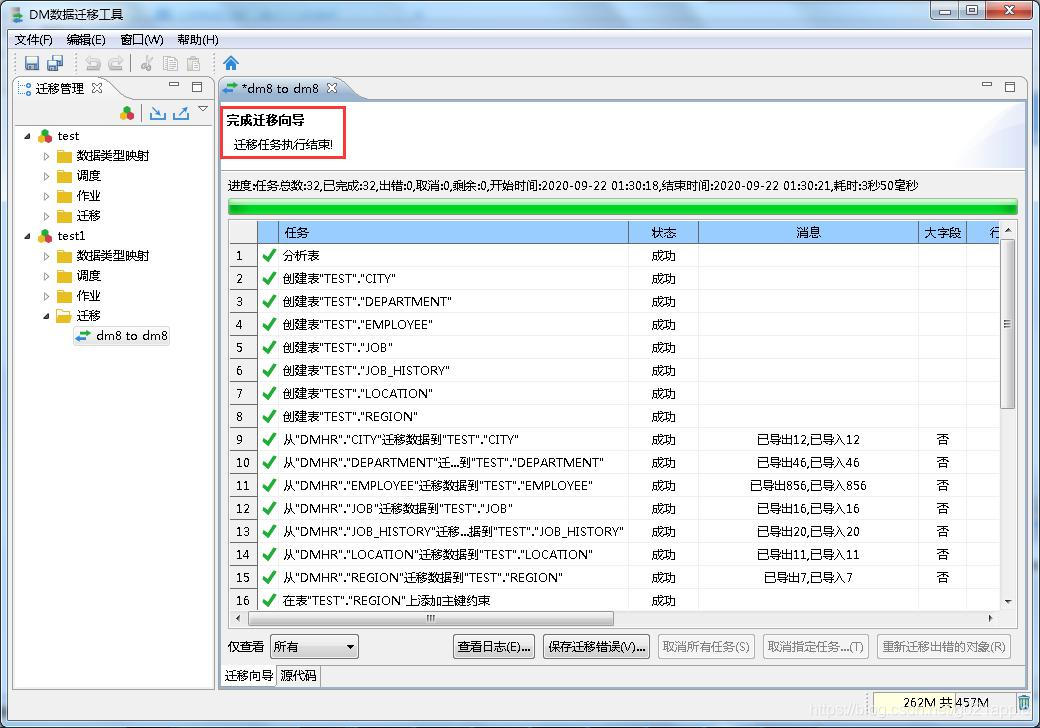Image resolution: width=1040 pixels, height=728 pixels.
Task: Select the *dm8 to dm8 editor tab
Action: (x=280, y=88)
